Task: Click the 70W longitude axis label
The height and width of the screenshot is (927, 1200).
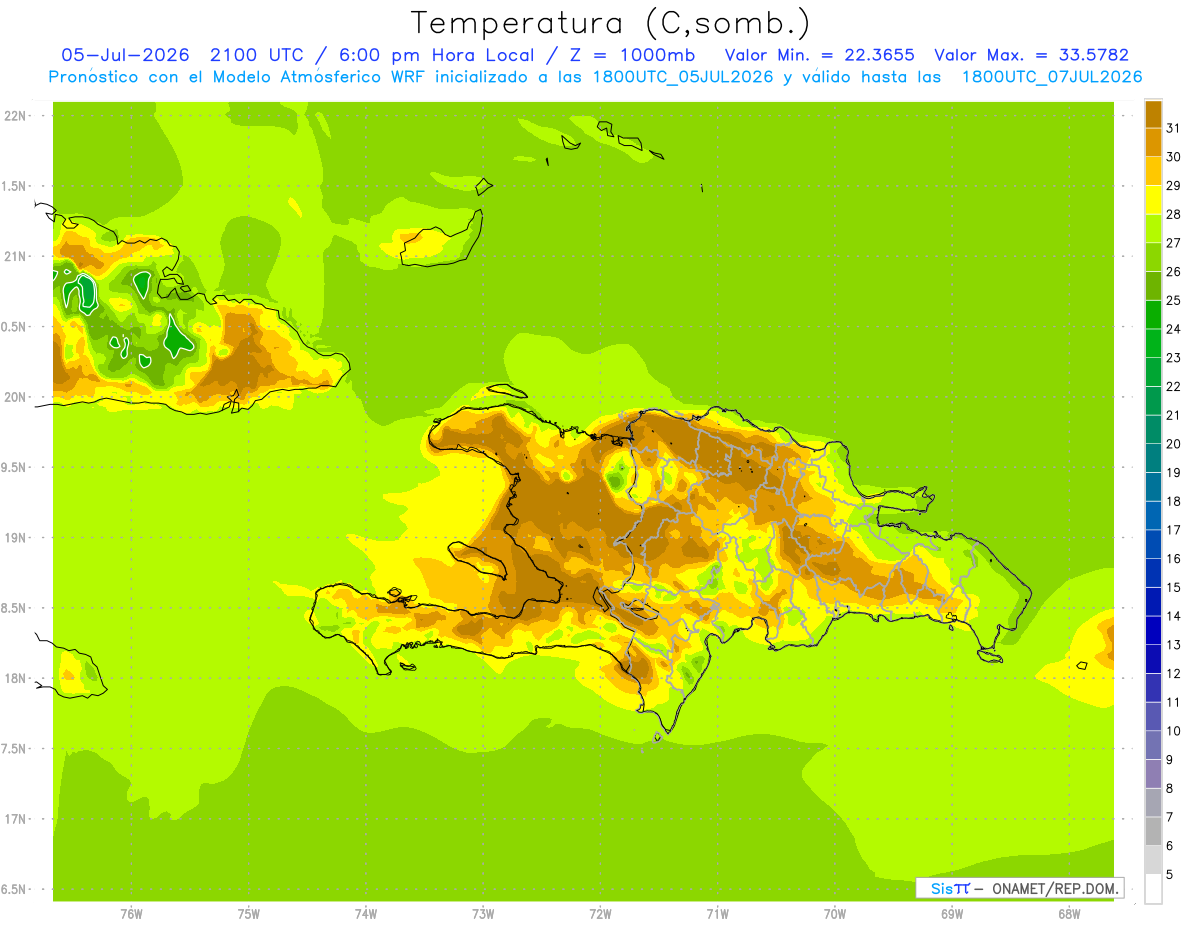Action: 835,913
